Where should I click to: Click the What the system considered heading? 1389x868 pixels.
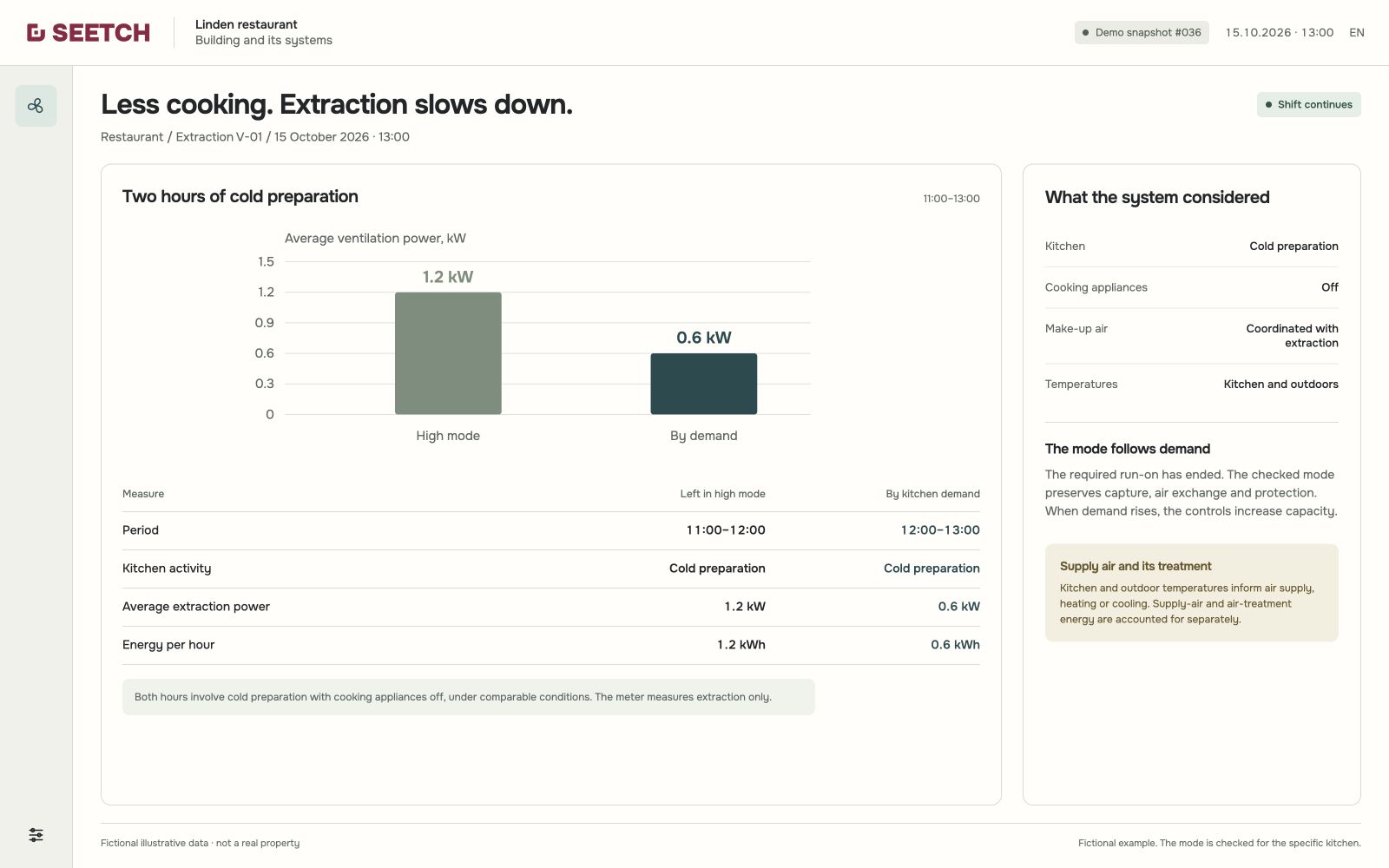pos(1157,198)
